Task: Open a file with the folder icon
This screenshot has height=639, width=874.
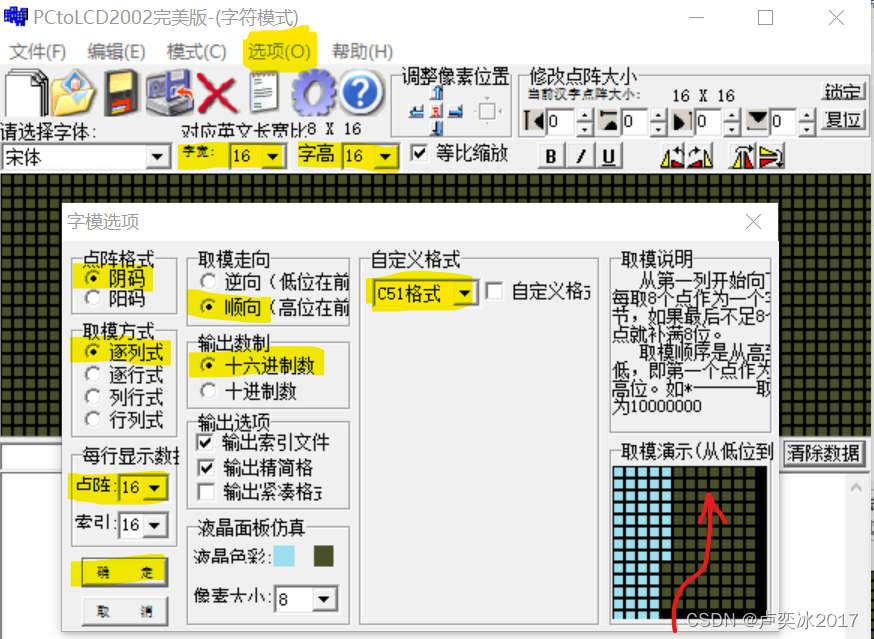Action: pos(74,93)
